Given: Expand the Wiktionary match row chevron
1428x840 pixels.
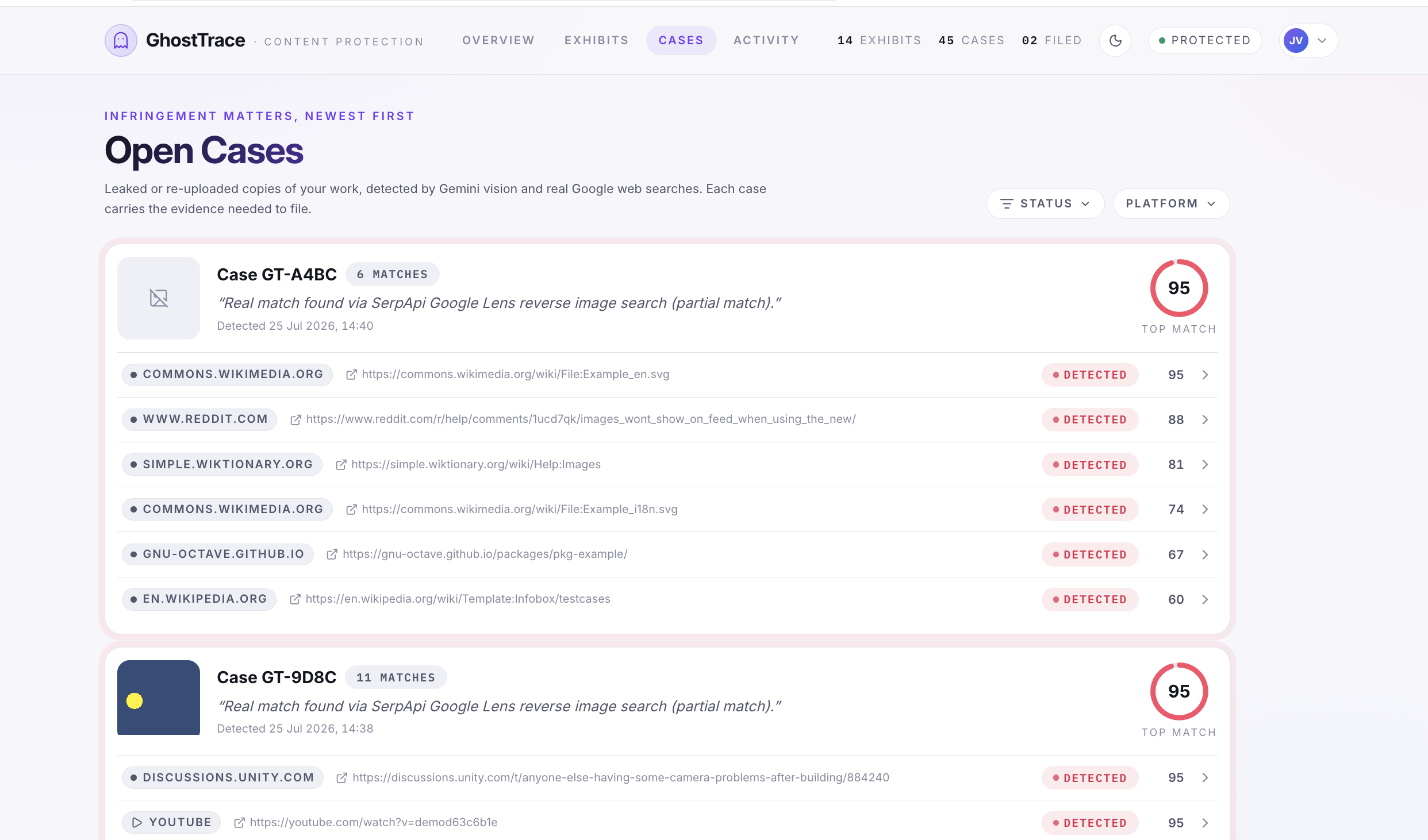Looking at the screenshot, I should click(x=1205, y=464).
